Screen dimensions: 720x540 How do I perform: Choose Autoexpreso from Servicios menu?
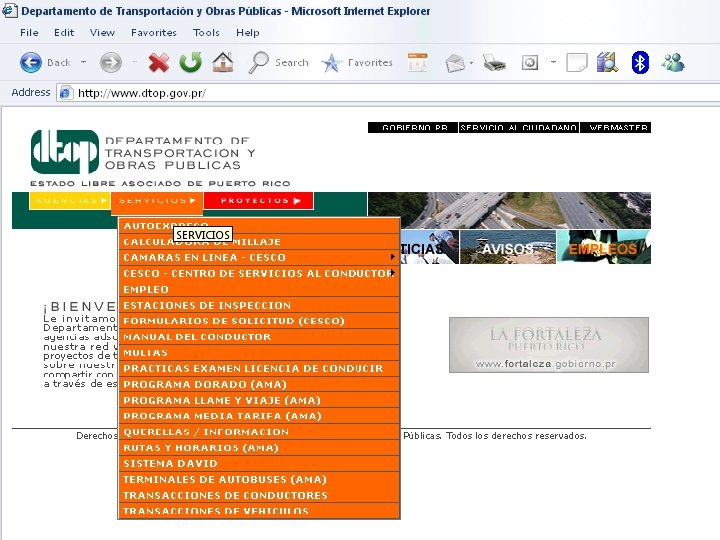[x=259, y=225]
